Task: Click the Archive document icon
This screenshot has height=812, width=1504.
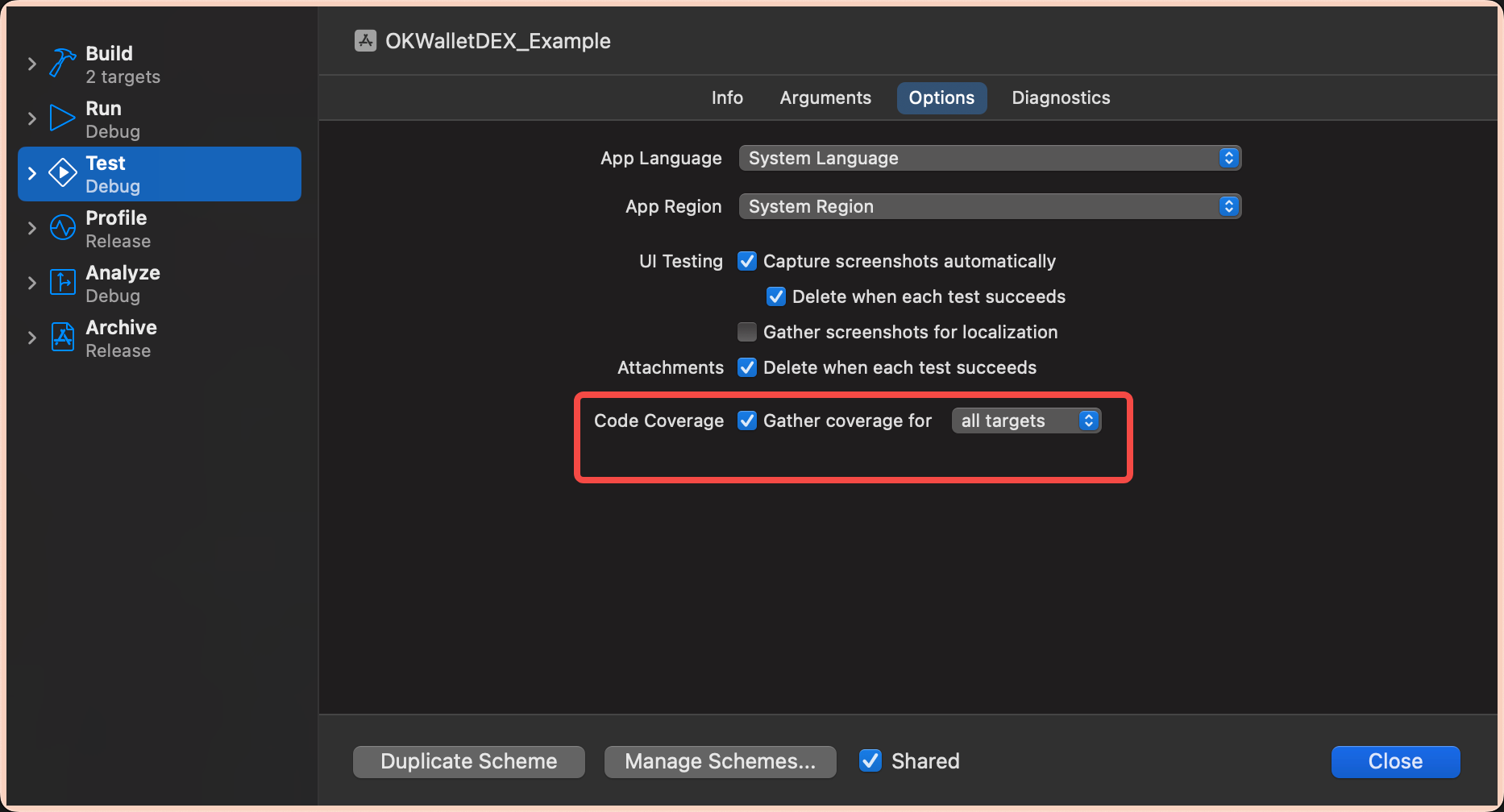Action: [62, 337]
